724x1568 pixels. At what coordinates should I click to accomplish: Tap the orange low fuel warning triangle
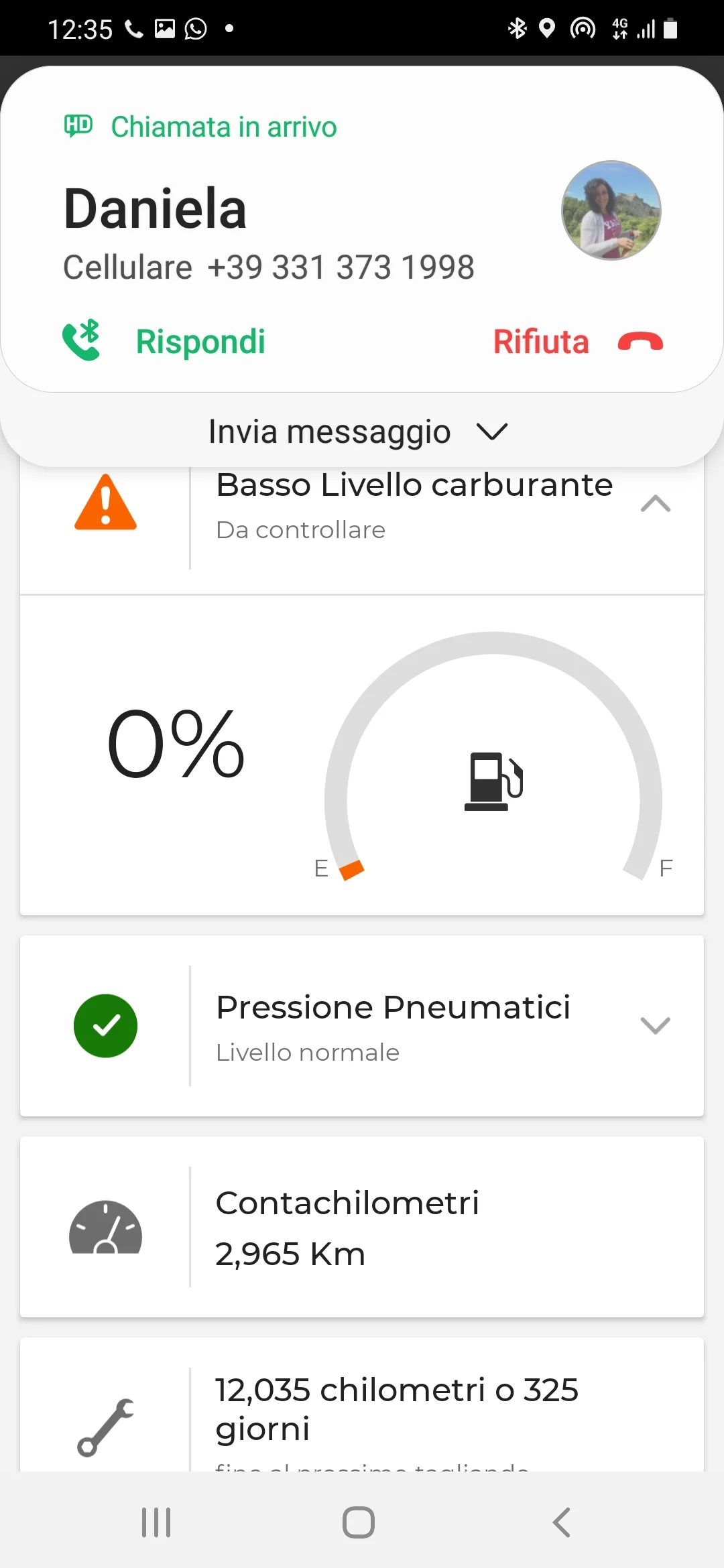point(105,503)
